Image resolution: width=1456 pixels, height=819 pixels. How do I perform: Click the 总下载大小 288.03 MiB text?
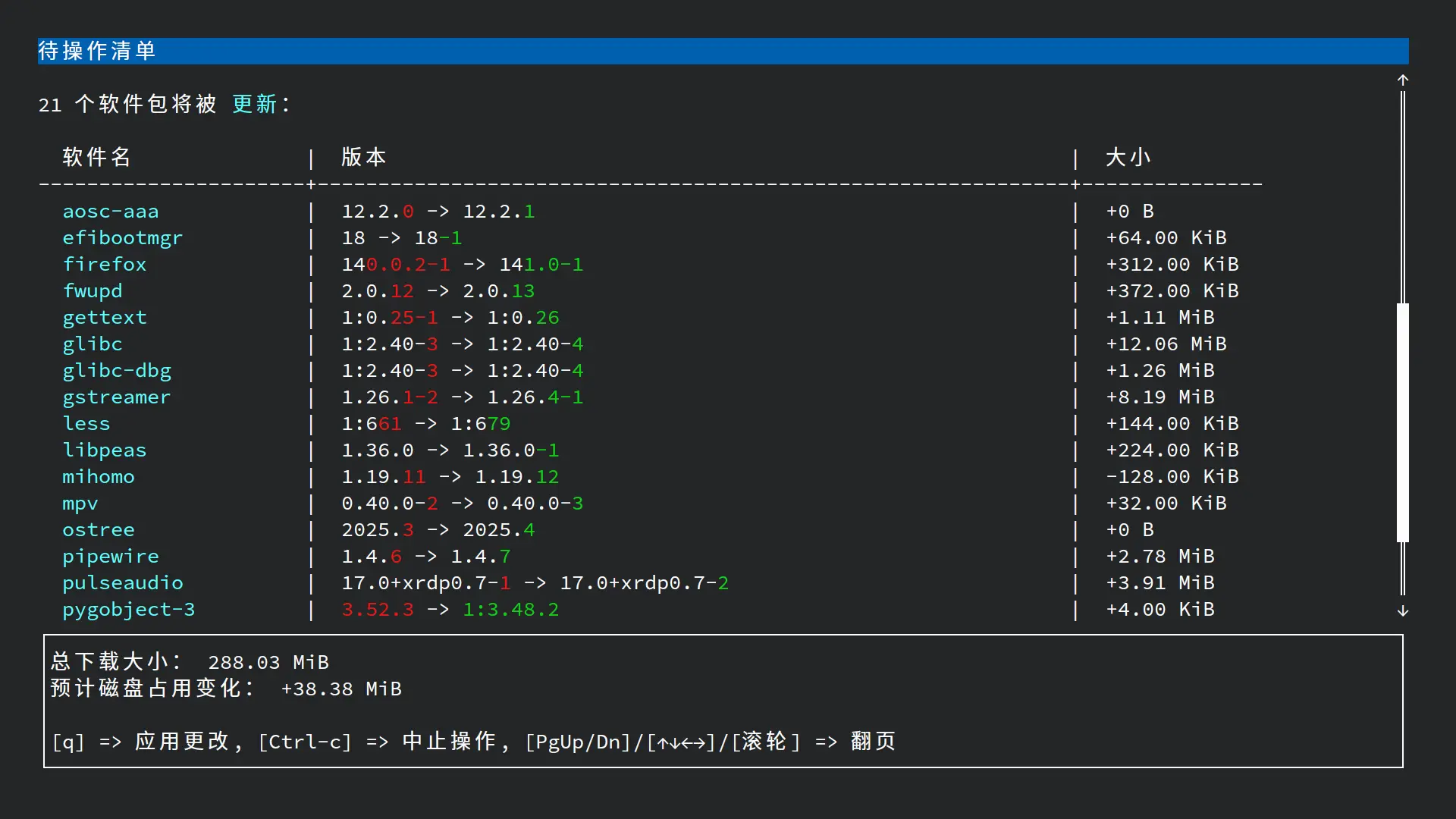[190, 661]
